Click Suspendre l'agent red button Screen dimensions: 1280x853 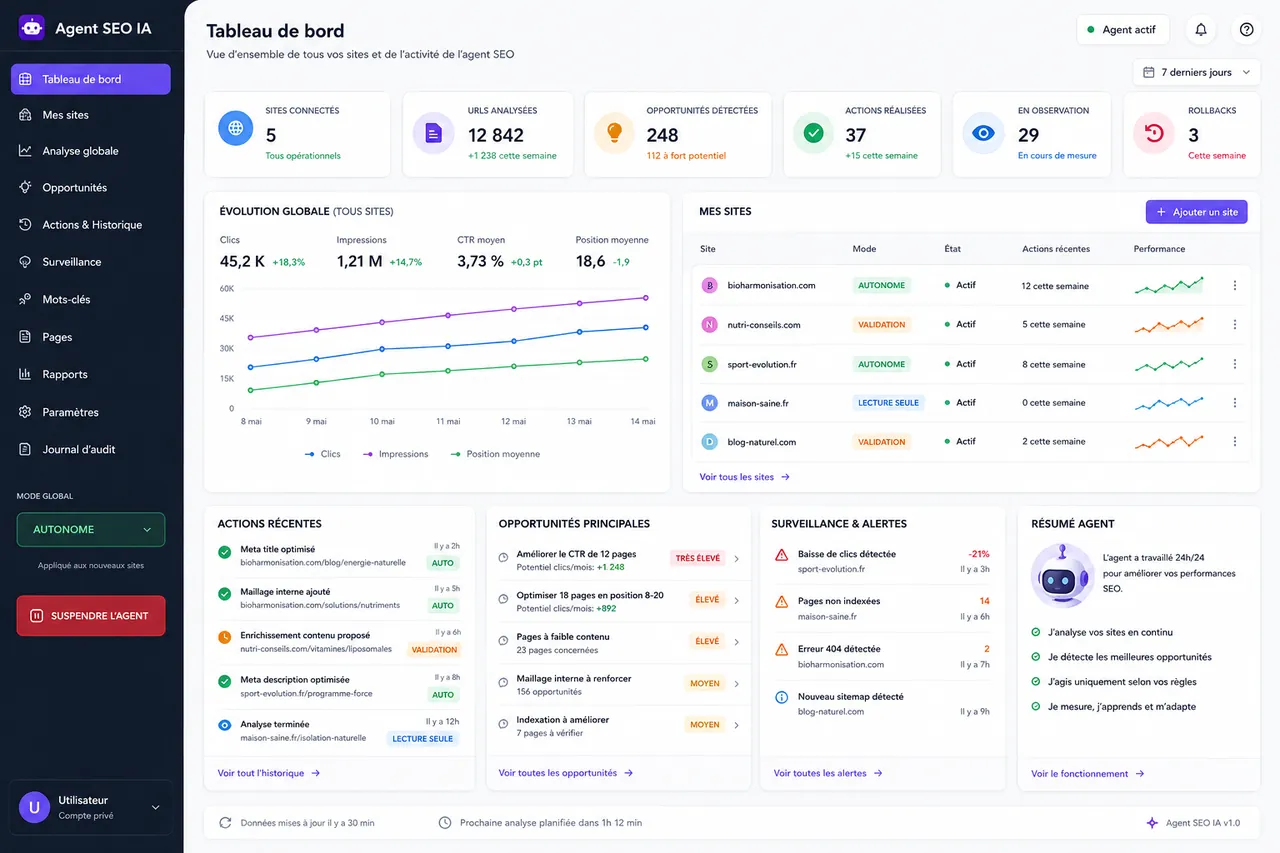tap(91, 616)
